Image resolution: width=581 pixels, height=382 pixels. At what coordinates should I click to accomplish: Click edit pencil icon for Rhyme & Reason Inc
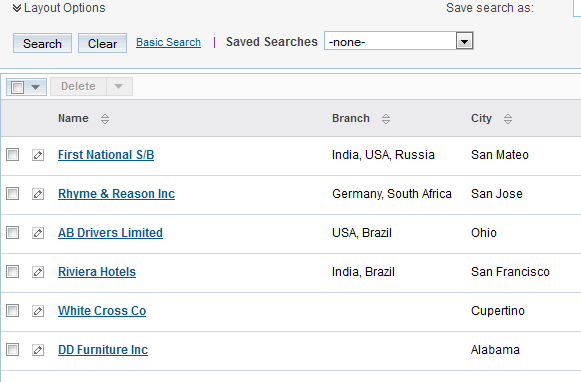coord(38,194)
